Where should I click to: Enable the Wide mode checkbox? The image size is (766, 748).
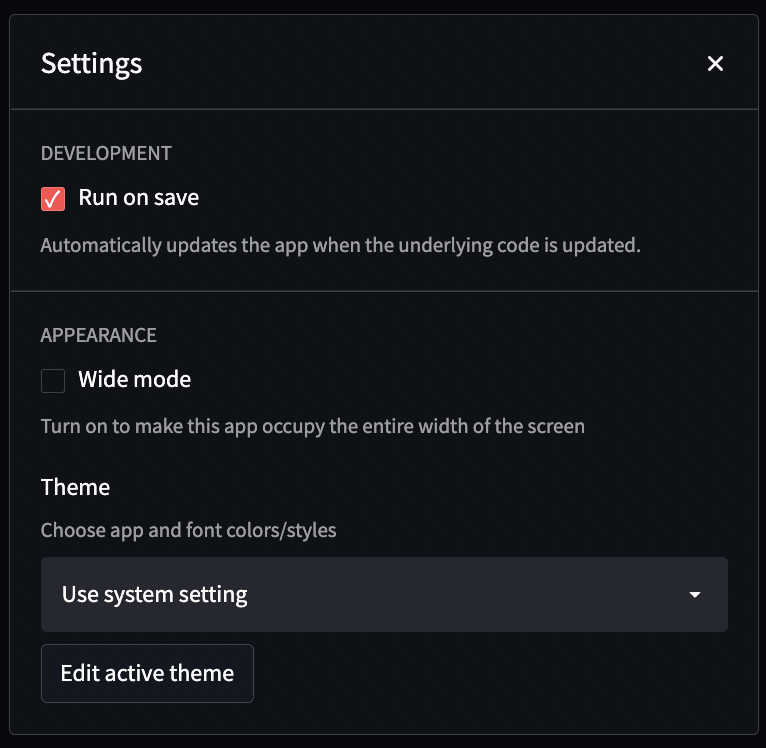pyautogui.click(x=53, y=380)
